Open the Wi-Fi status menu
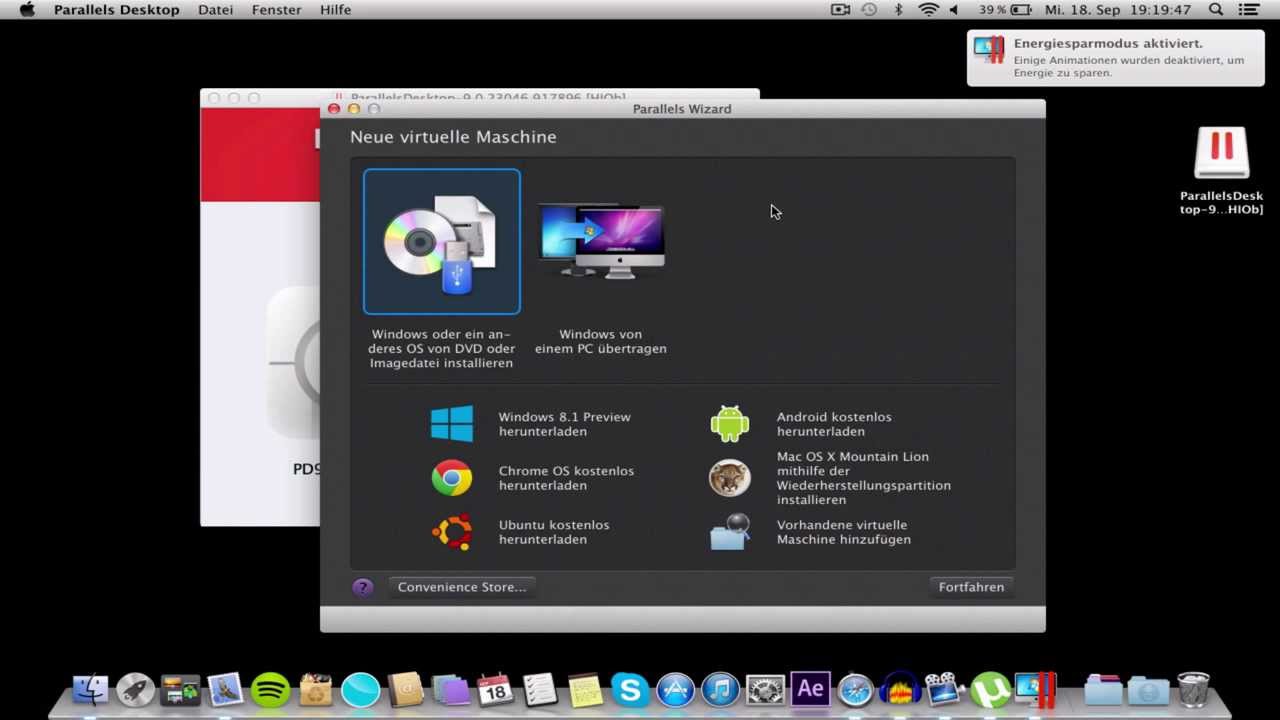Viewport: 1280px width, 720px height. coord(929,10)
